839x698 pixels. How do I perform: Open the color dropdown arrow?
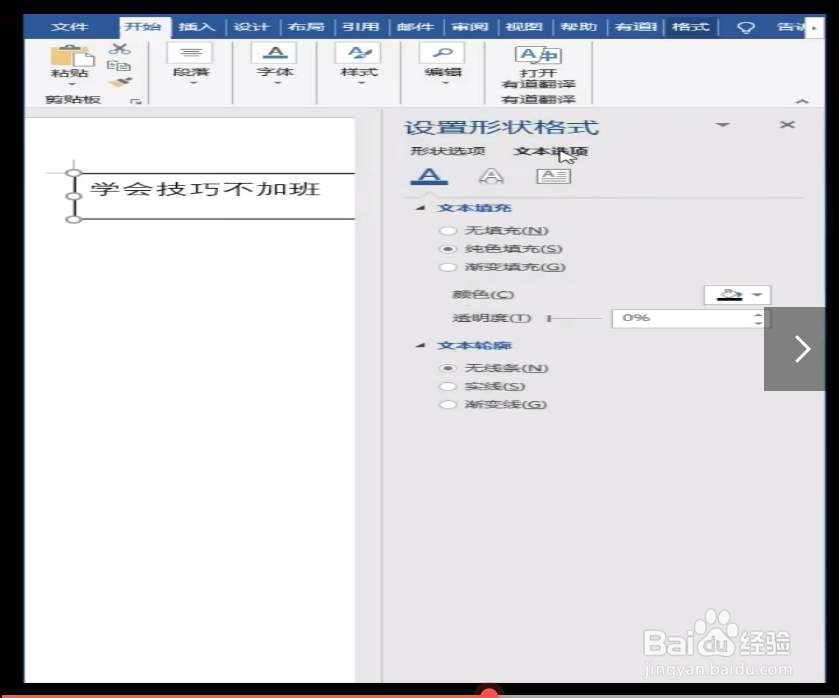click(757, 295)
